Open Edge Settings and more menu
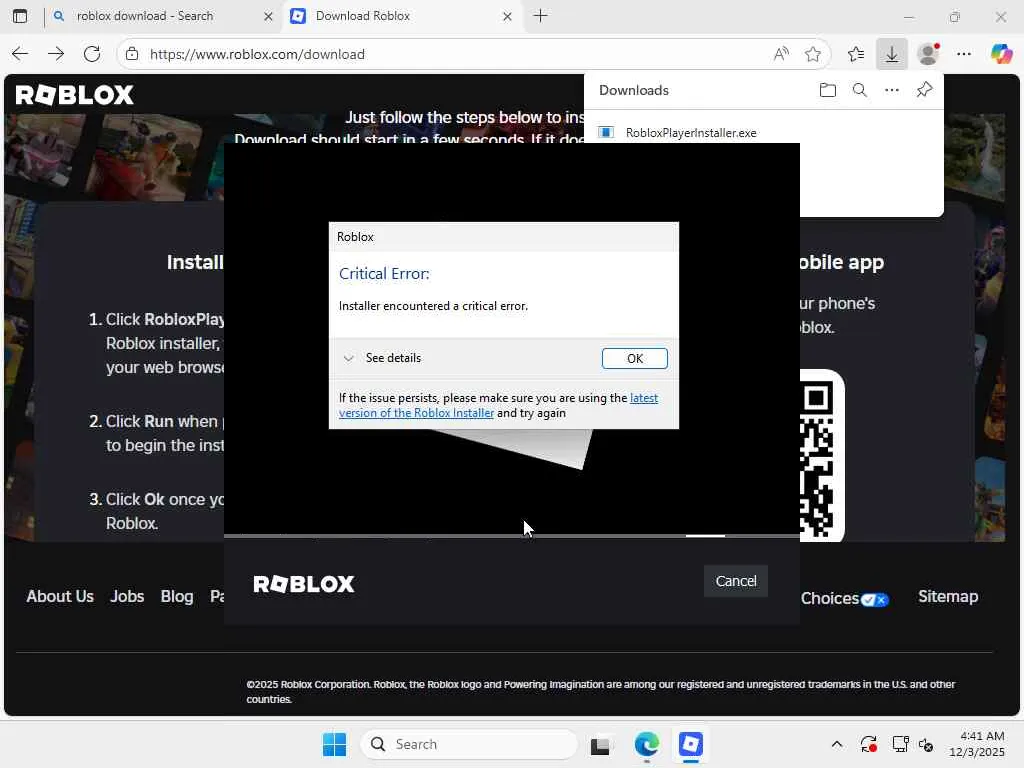Viewport: 1024px width, 768px height. (x=964, y=54)
